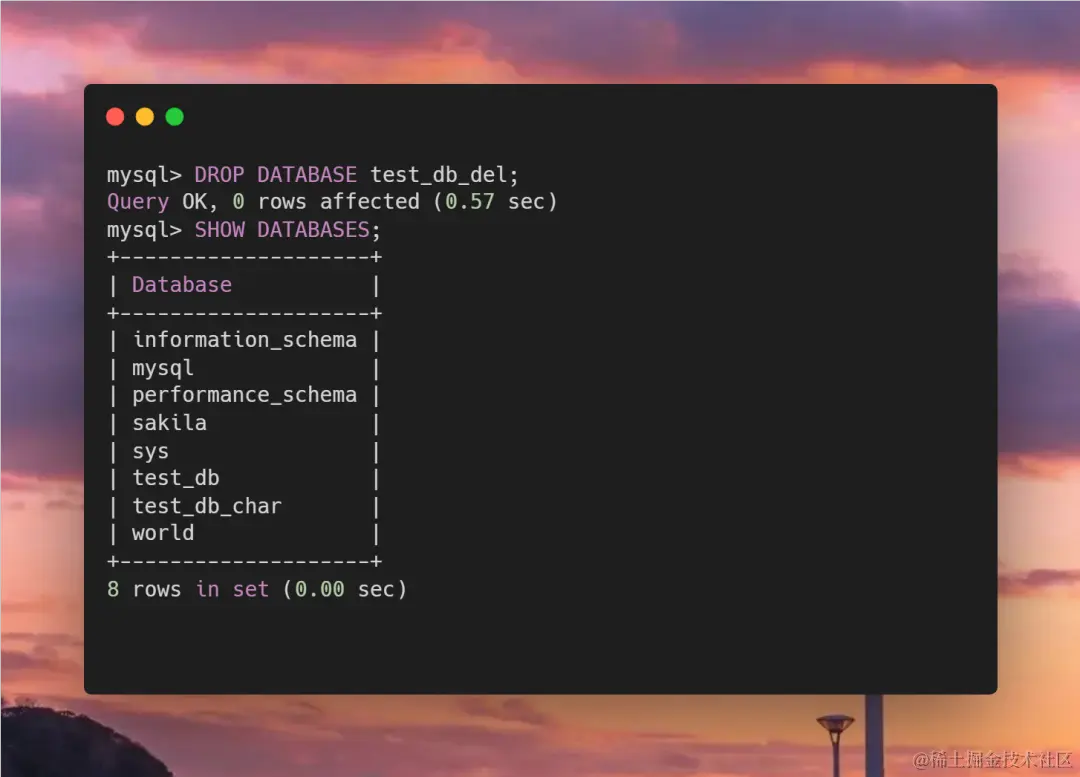Select the information_schema row
This screenshot has width=1080, height=777.
(x=245, y=340)
